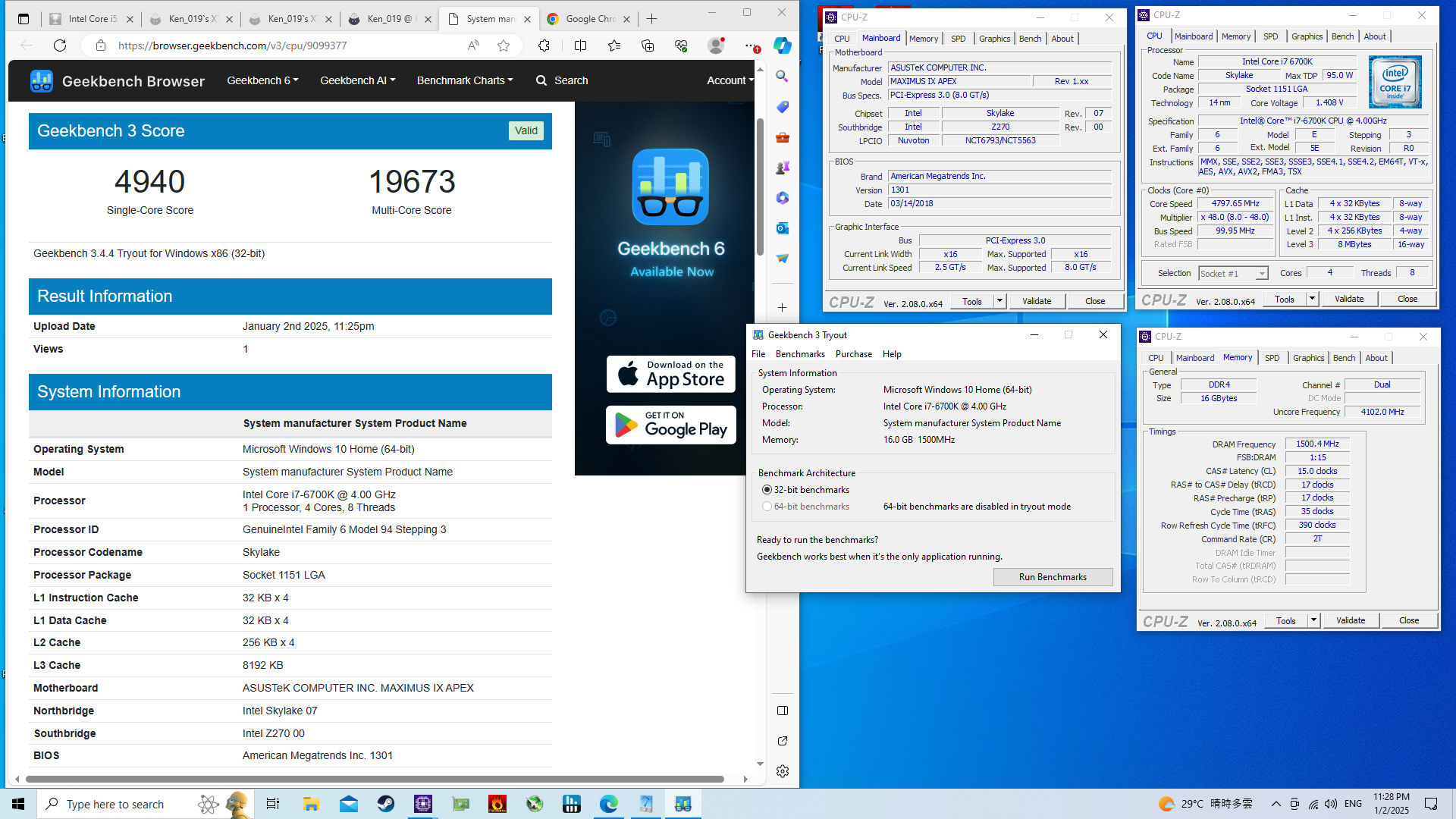Open File menu in Geekbench 3
This screenshot has width=1456, height=819.
[758, 354]
